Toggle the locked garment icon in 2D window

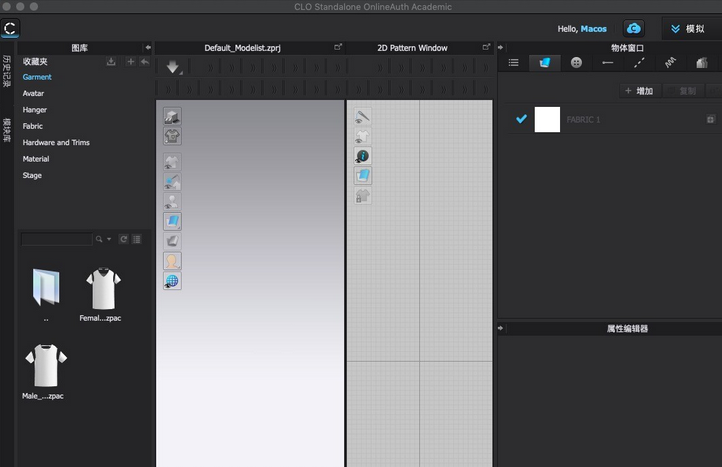coord(362,195)
